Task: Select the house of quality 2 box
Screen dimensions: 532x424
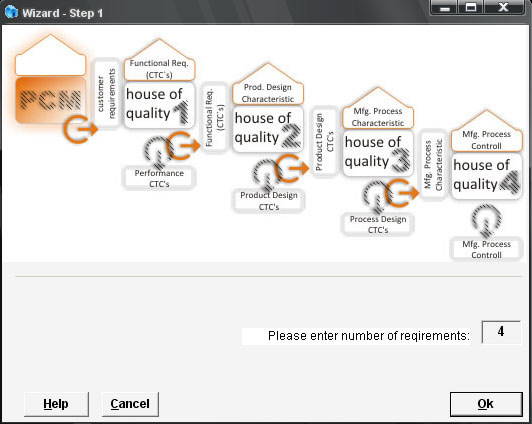Action: click(x=268, y=129)
